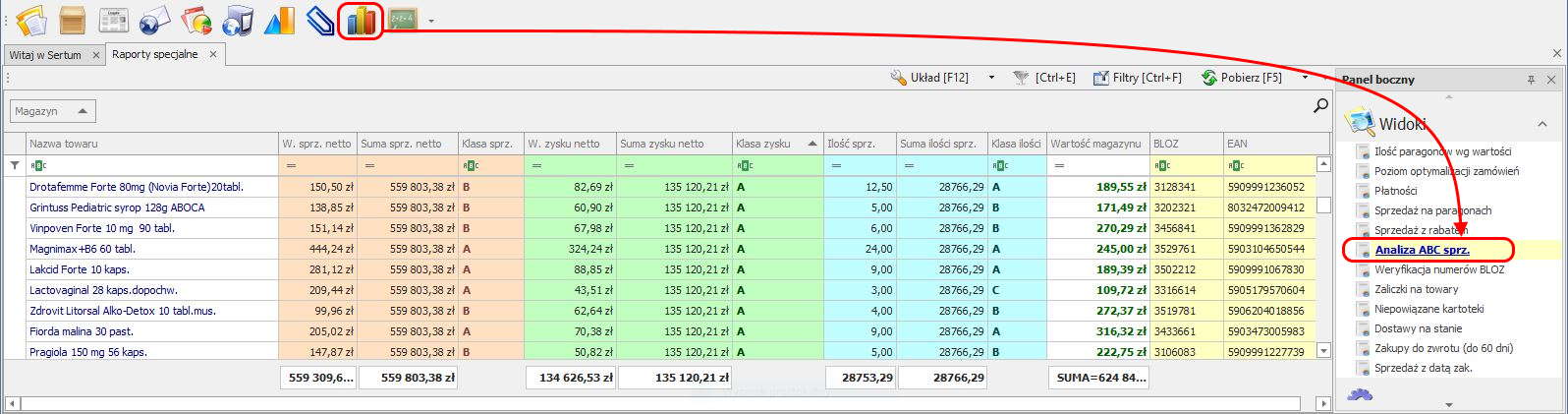Open the Dostawy na stanie view

(x=1418, y=328)
